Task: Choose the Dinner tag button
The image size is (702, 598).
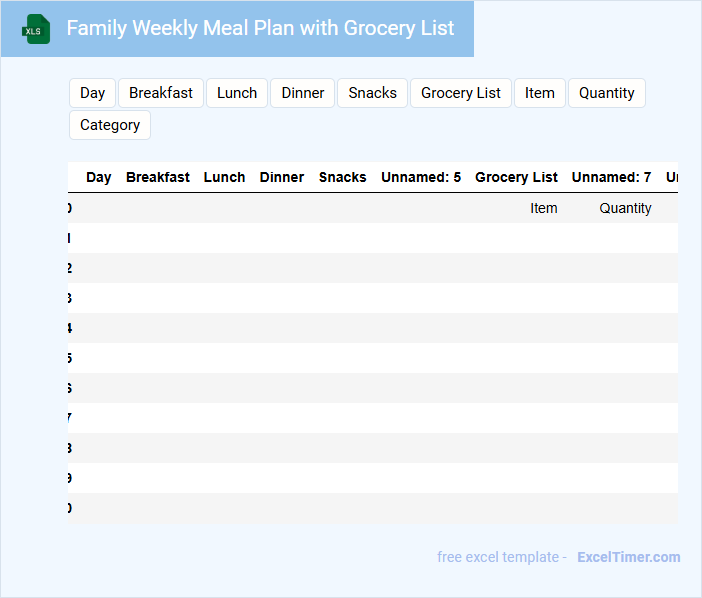Action: point(302,93)
